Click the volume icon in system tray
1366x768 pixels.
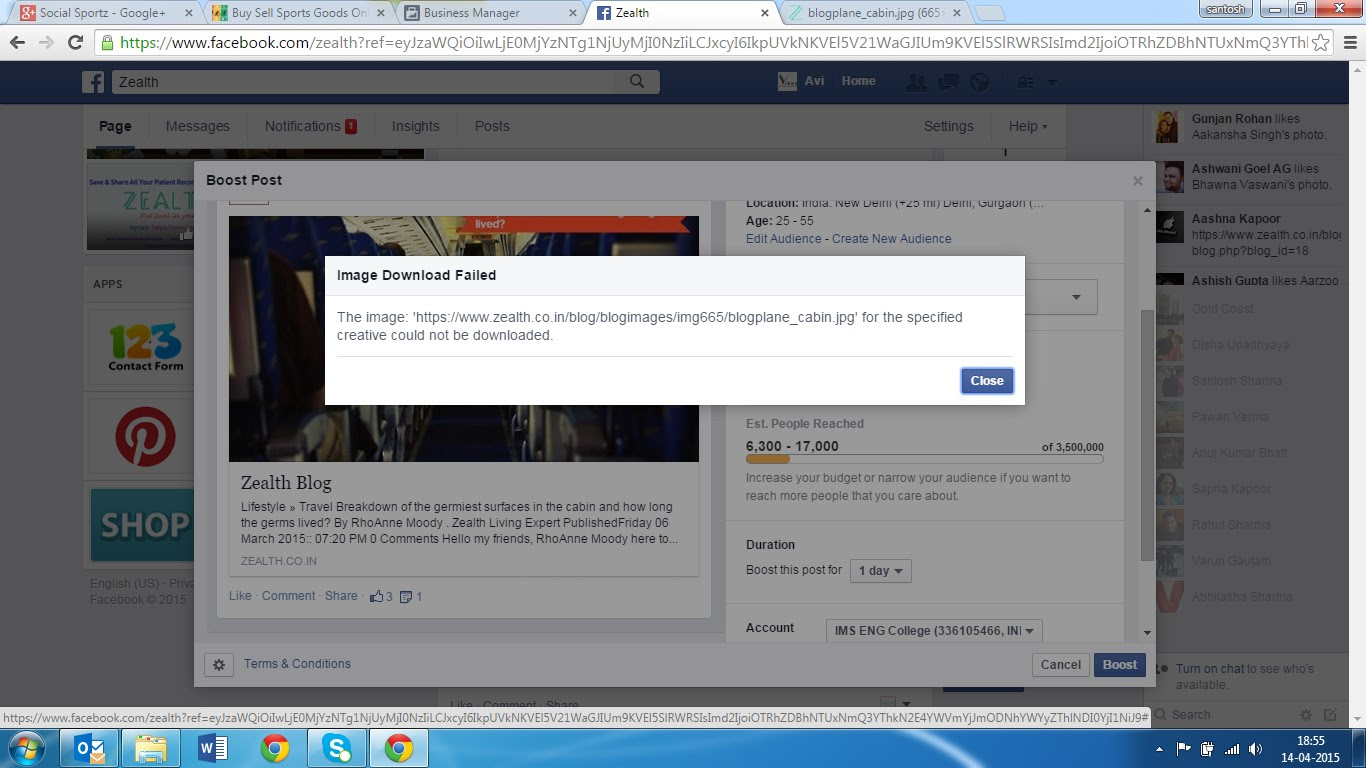pyautogui.click(x=1254, y=749)
